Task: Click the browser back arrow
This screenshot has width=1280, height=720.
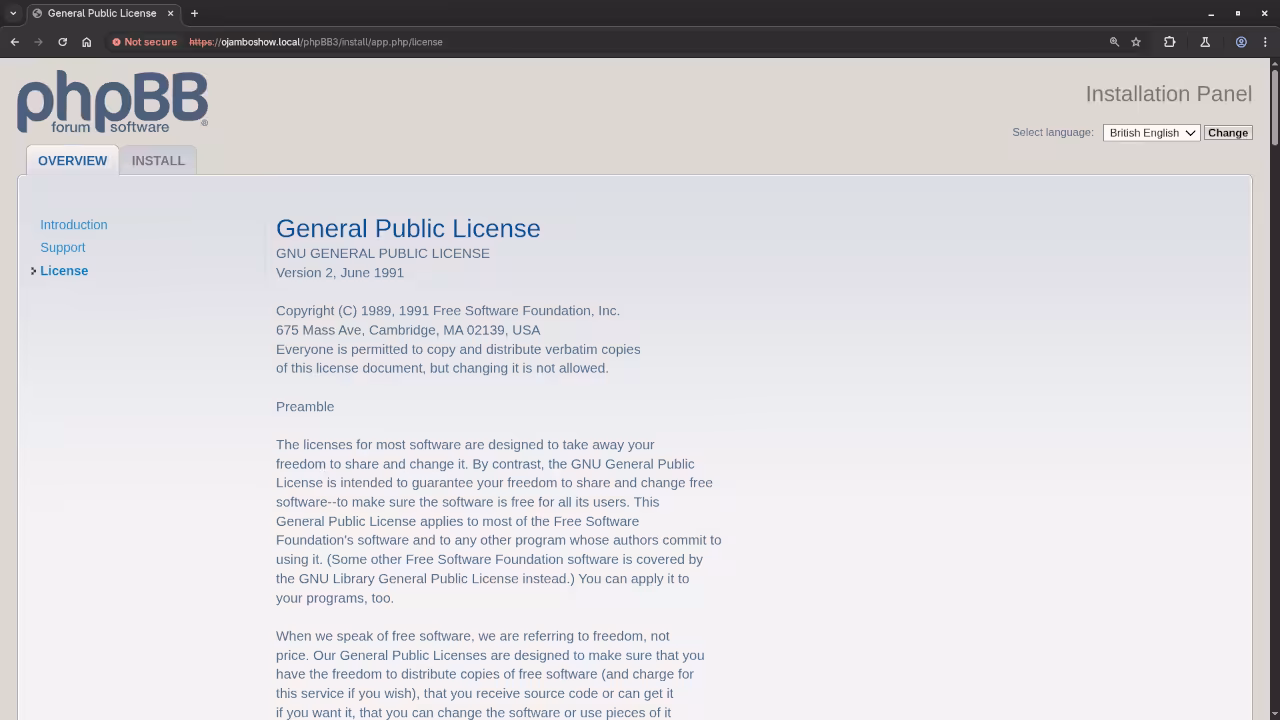Action: click(15, 42)
